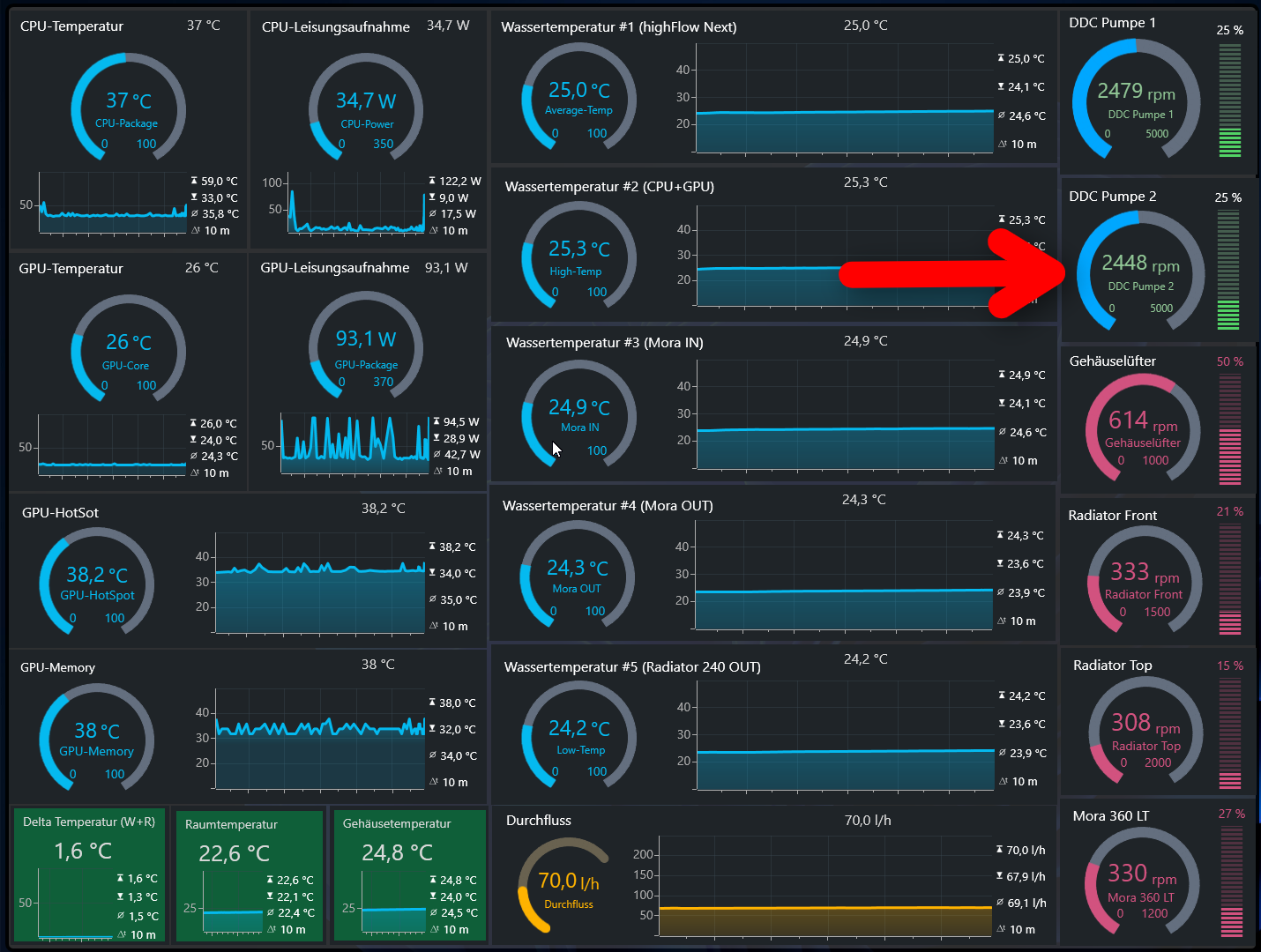This screenshot has height=952, width=1261.
Task: Click the Radiator Front 21 % level bar
Action: tap(1229, 580)
